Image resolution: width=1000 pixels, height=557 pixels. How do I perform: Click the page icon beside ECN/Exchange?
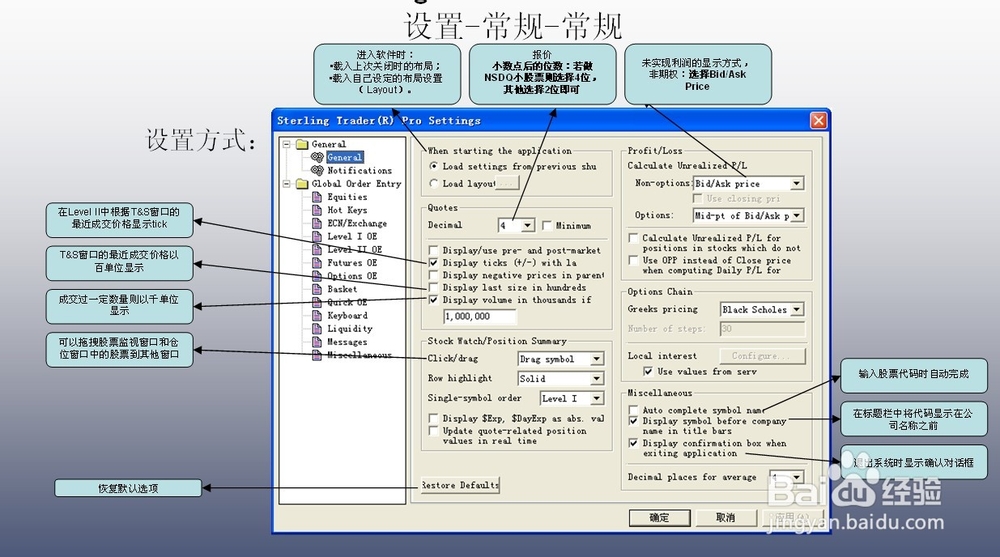click(316, 223)
